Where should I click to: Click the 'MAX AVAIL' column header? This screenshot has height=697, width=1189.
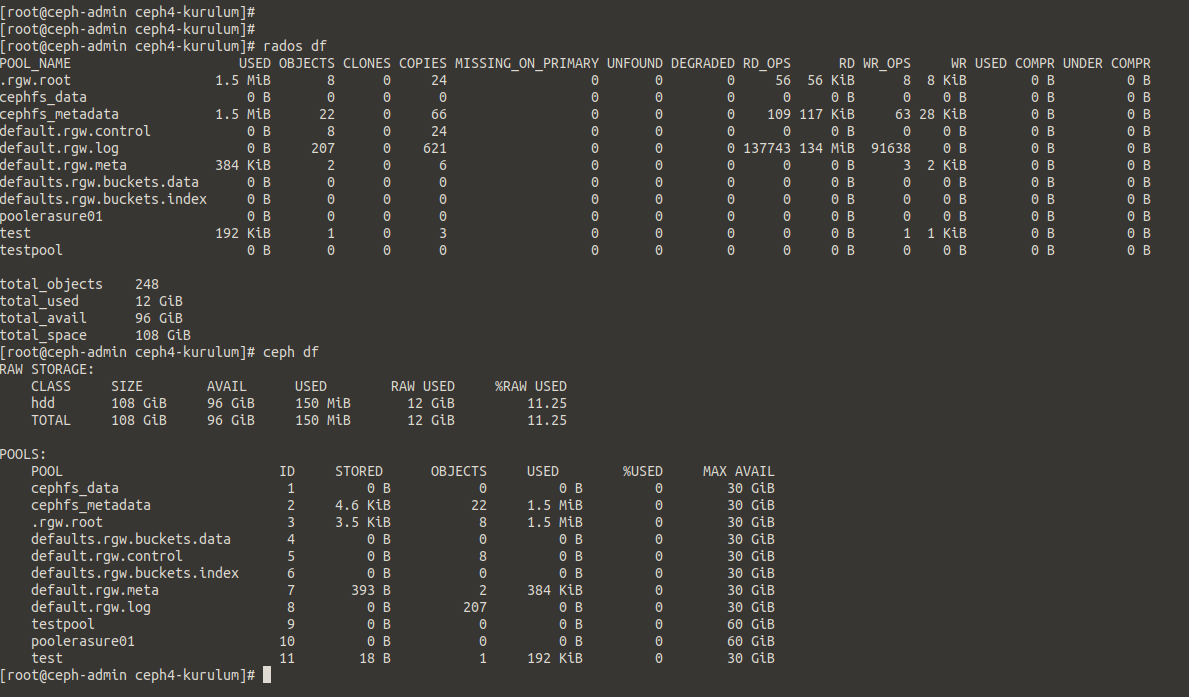(739, 471)
